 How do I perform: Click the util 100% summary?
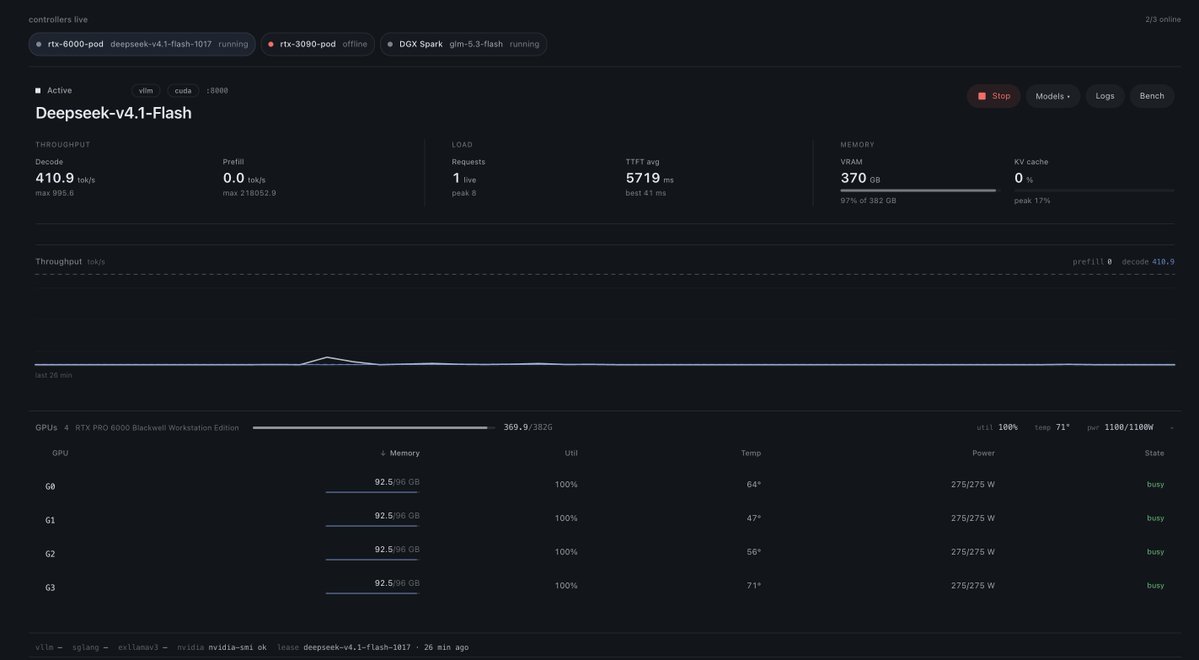[x=997, y=428]
